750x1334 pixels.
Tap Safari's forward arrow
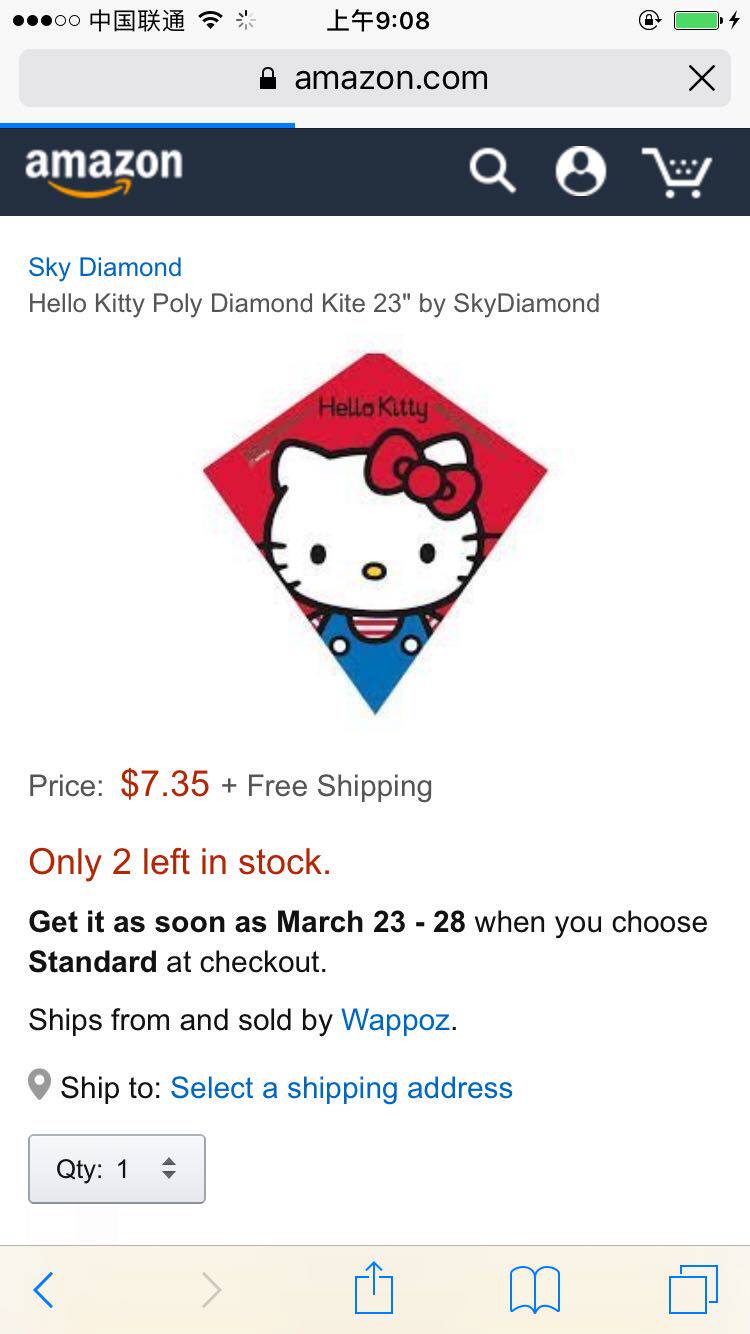click(x=211, y=1290)
